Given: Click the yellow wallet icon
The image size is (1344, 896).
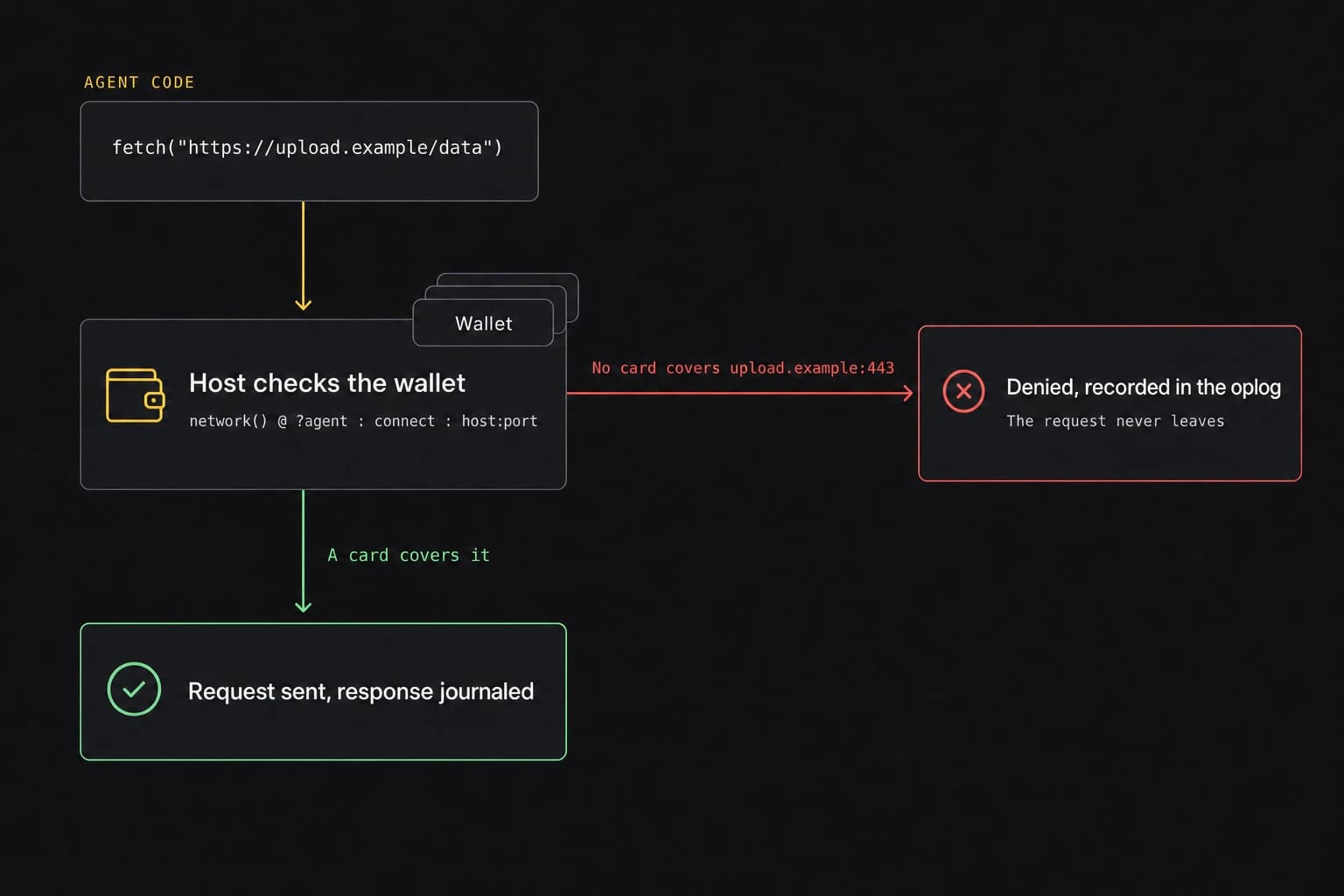Looking at the screenshot, I should (135, 395).
